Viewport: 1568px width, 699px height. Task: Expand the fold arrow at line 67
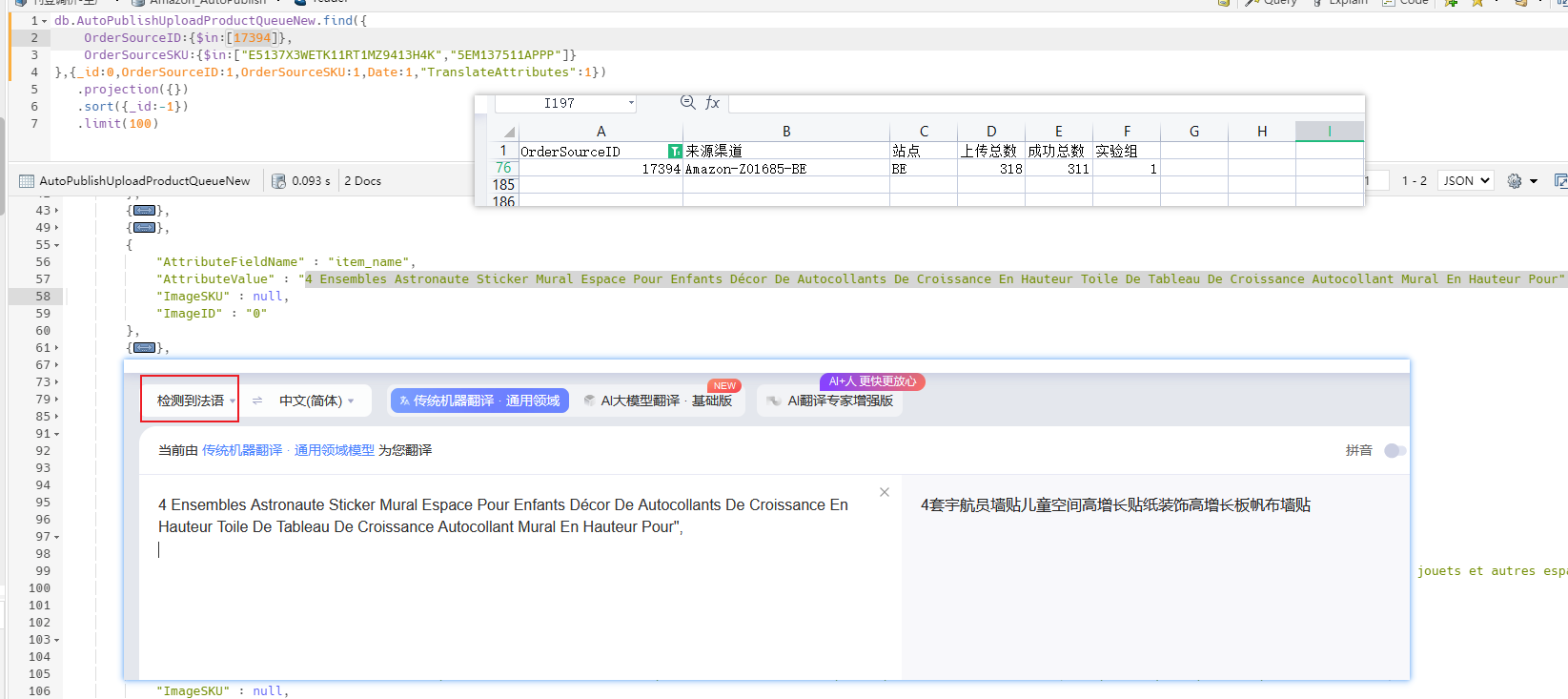[56, 365]
